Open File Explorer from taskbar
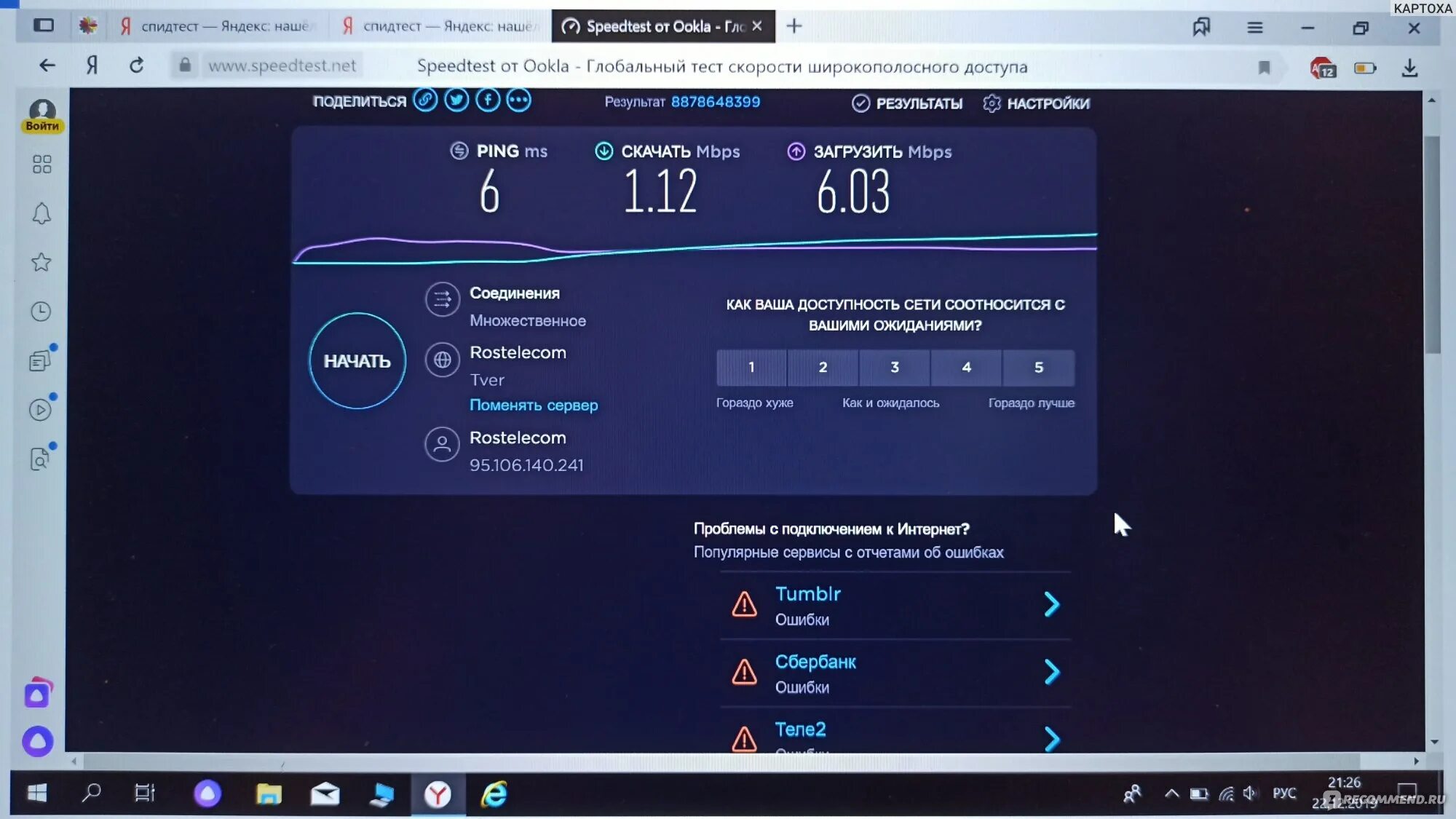1456x819 pixels. [x=269, y=794]
